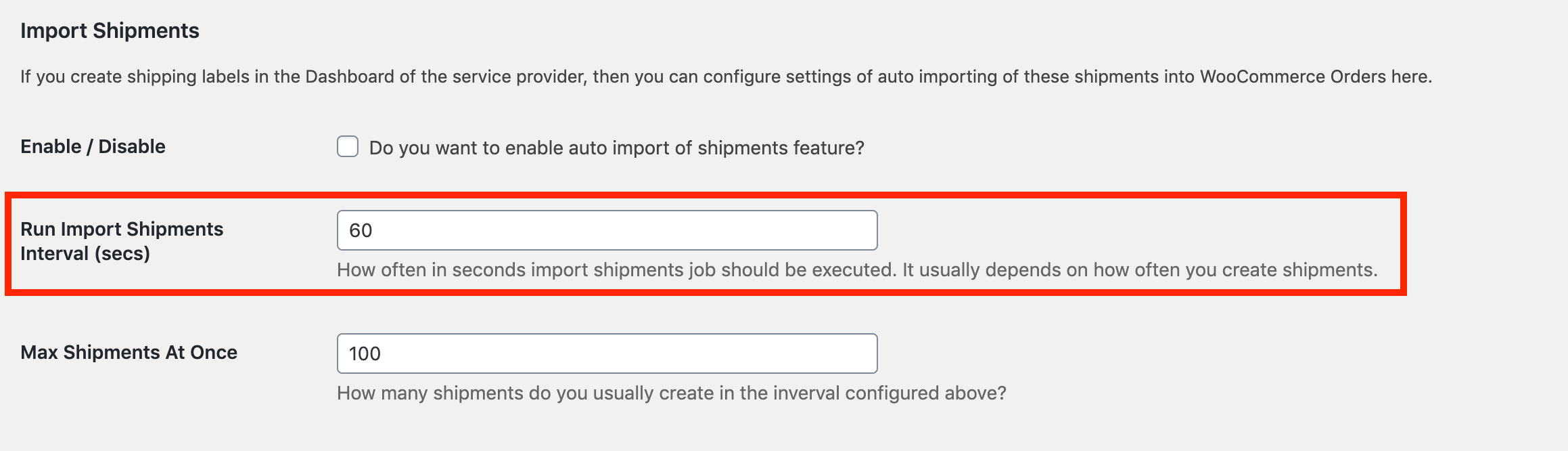
Task: Click the value 60 in interval field
Action: coord(361,231)
